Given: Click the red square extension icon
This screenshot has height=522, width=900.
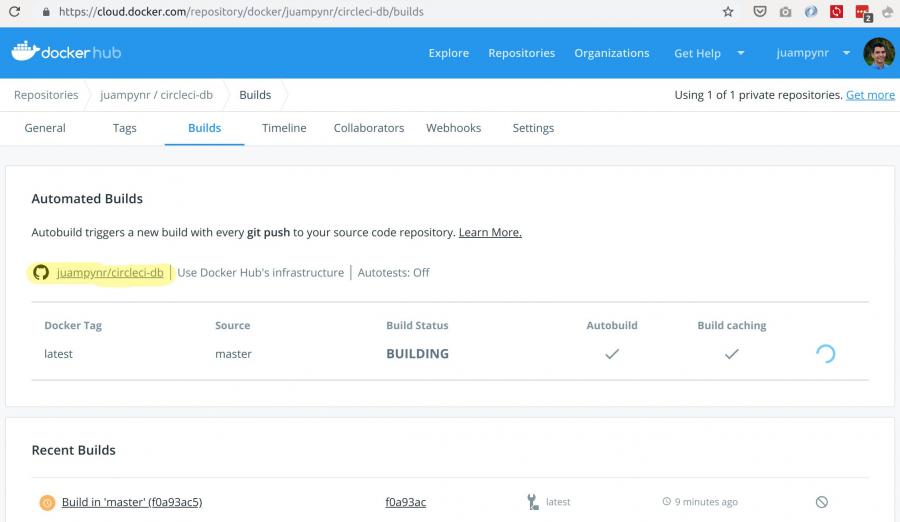Looking at the screenshot, I should [836, 11].
